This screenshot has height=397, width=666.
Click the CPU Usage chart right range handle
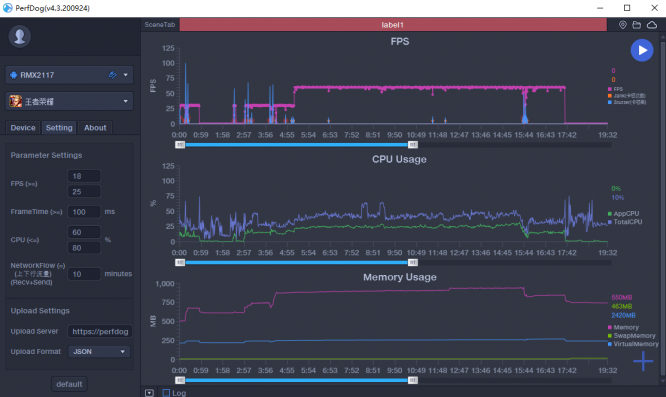click(x=413, y=262)
